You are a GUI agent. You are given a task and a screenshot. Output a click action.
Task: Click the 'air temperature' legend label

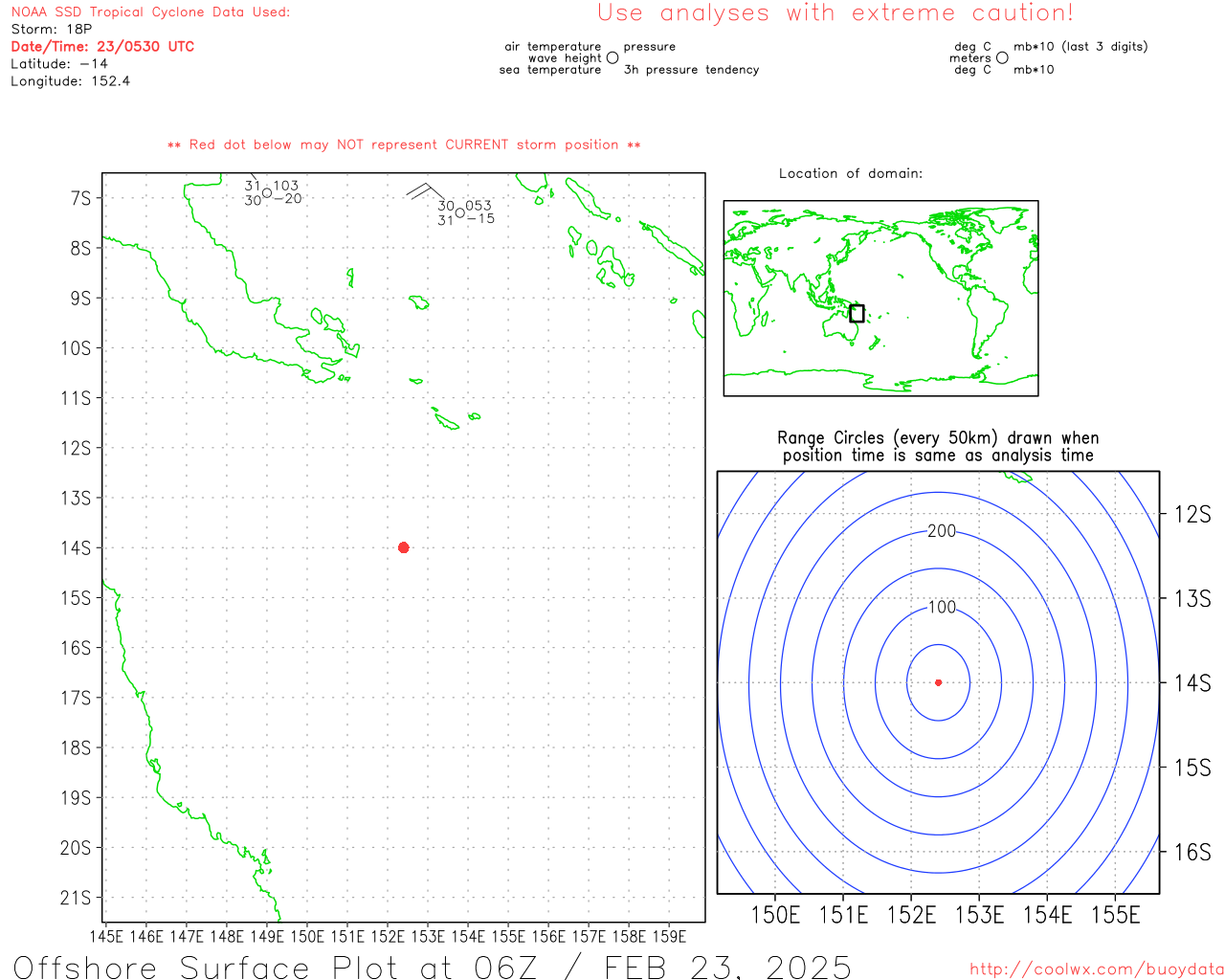pyautogui.click(x=553, y=47)
